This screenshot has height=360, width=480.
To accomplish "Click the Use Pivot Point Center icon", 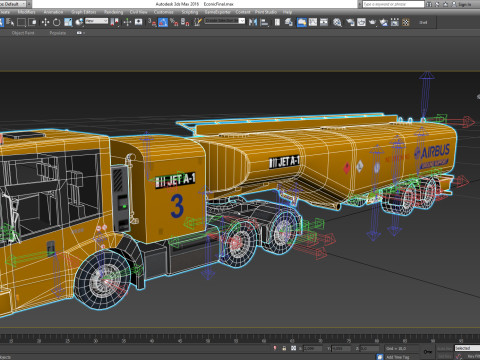I will [x=114, y=22].
